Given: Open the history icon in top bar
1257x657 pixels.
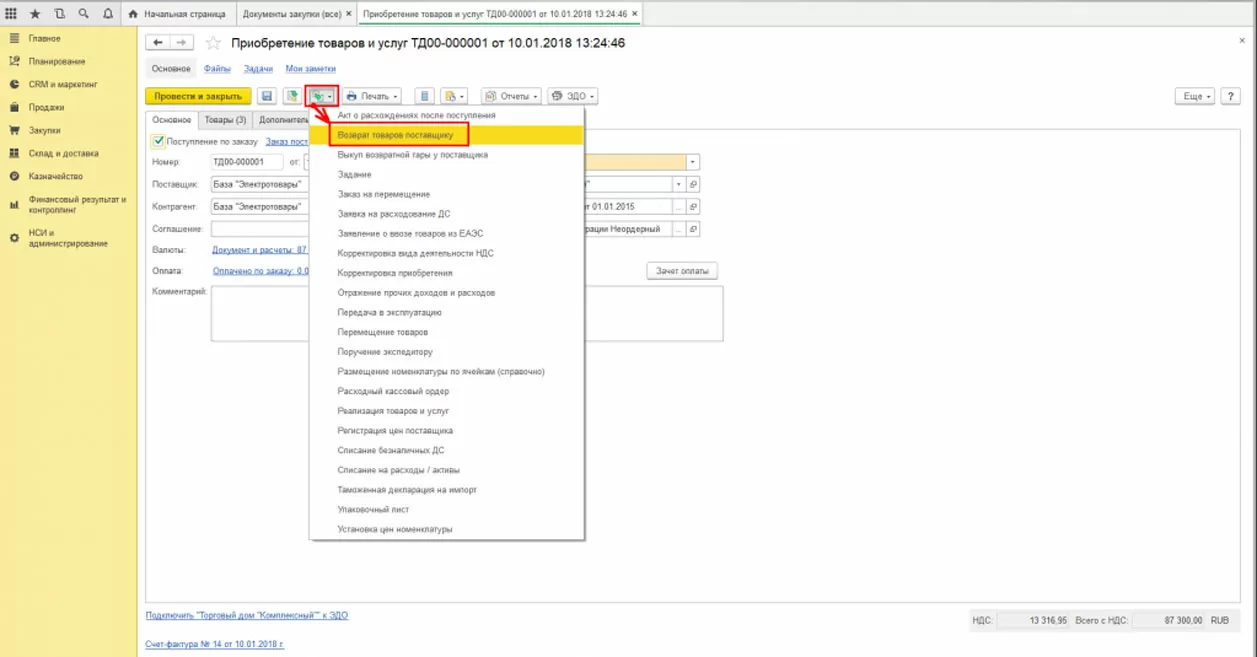Looking at the screenshot, I should [x=60, y=14].
